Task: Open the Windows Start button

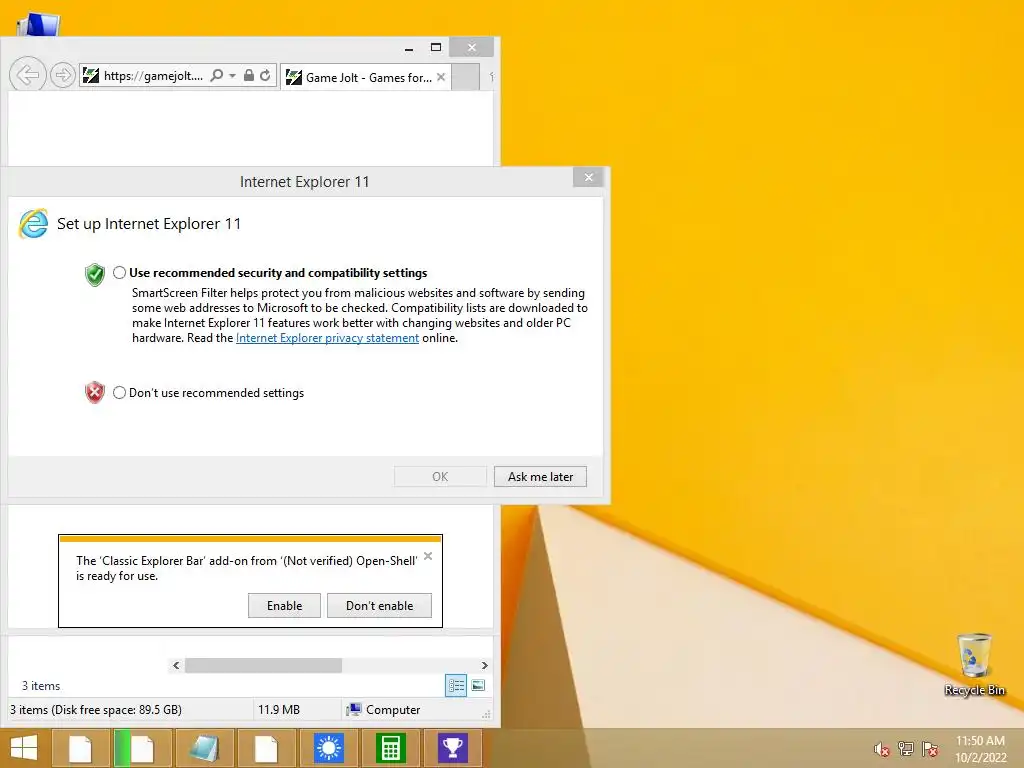Action: coord(24,748)
